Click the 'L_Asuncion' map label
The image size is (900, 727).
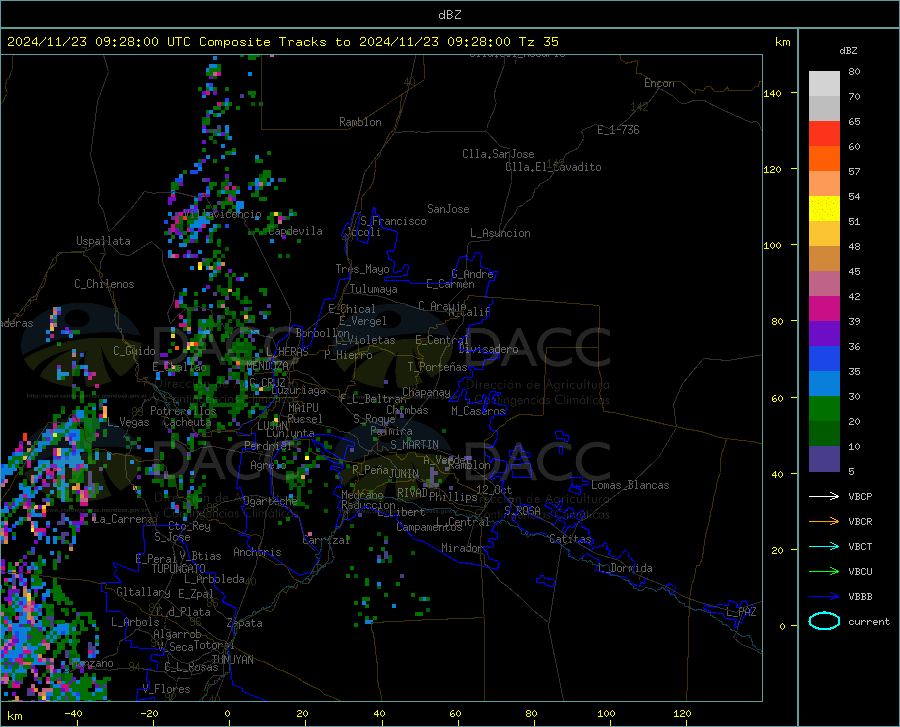[500, 233]
